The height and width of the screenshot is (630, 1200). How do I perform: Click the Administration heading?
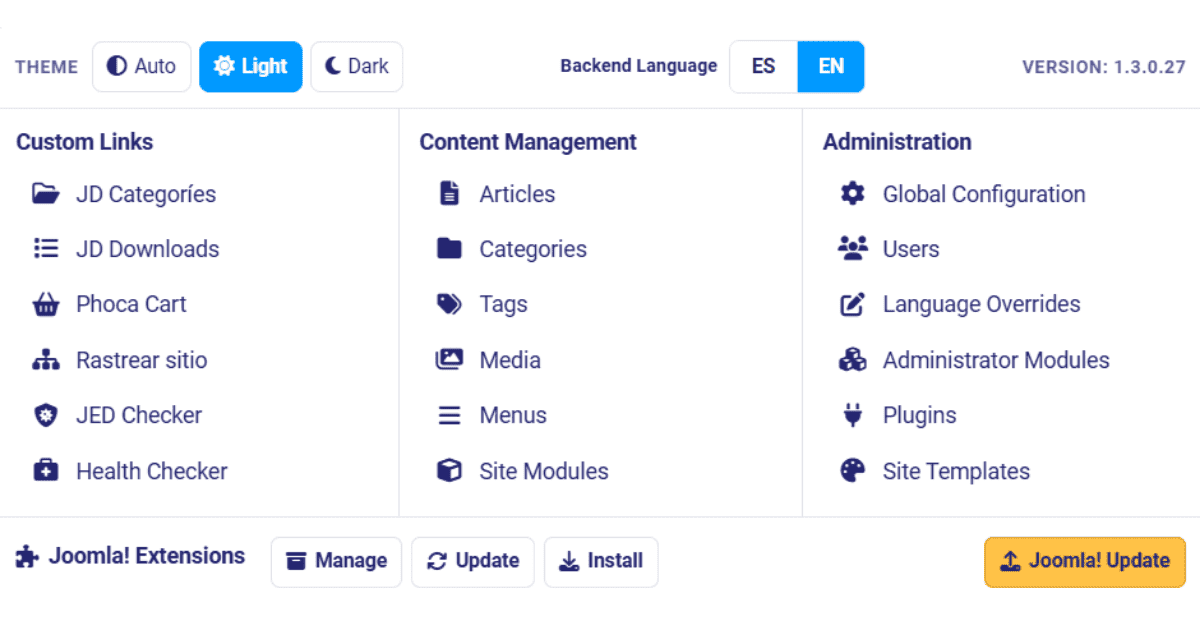click(897, 142)
